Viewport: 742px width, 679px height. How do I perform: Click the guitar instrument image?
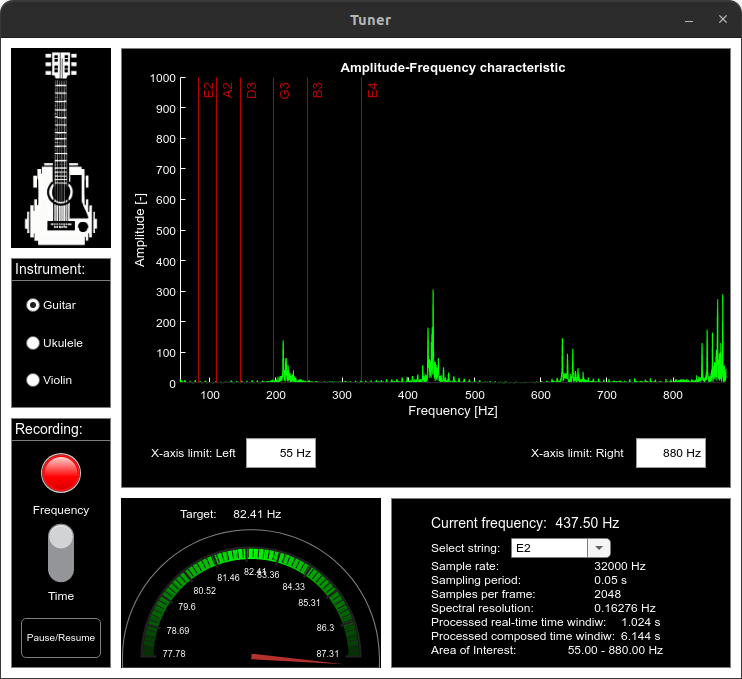(x=61, y=148)
